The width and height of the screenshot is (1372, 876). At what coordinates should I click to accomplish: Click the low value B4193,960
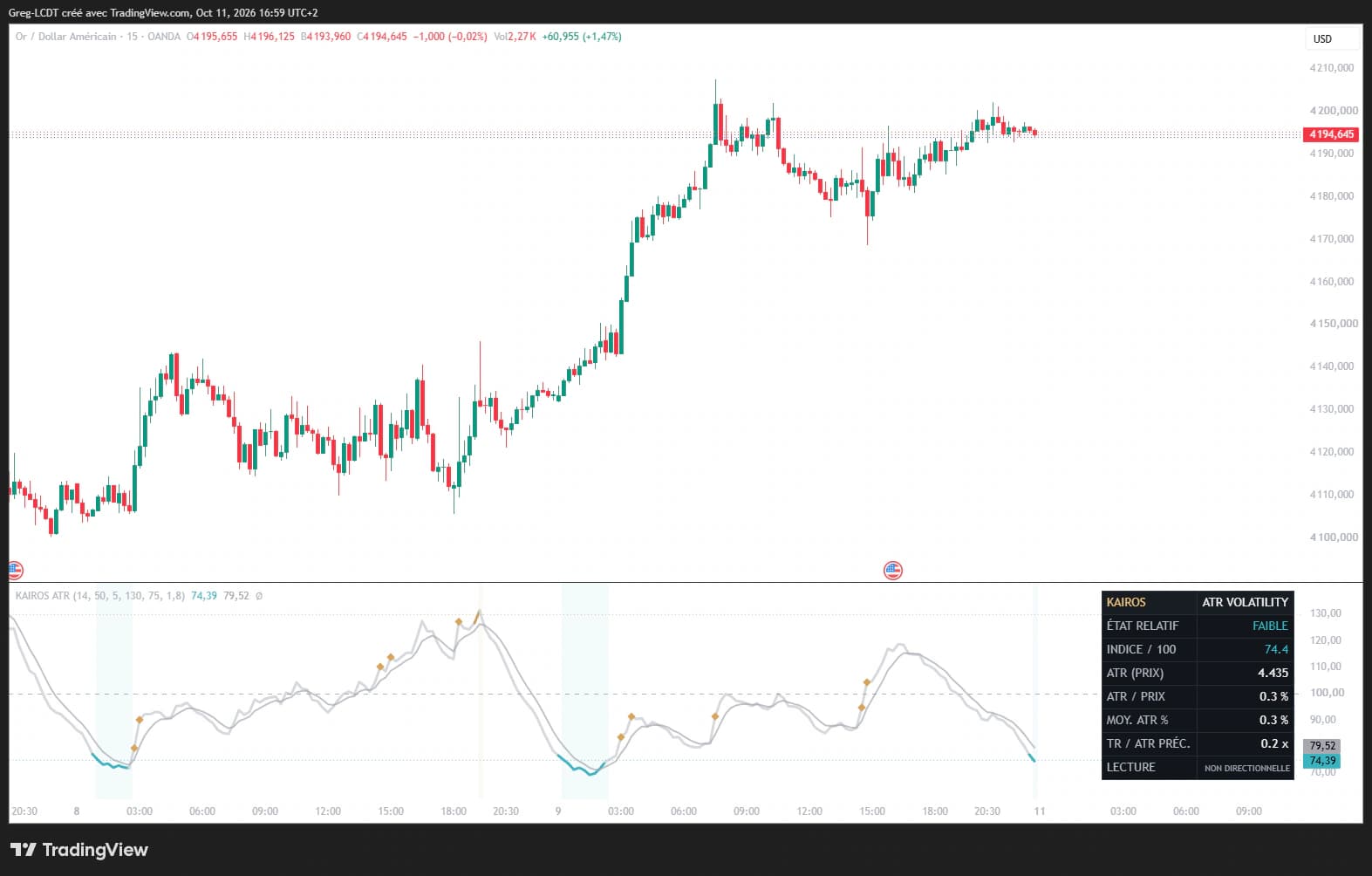click(326, 37)
